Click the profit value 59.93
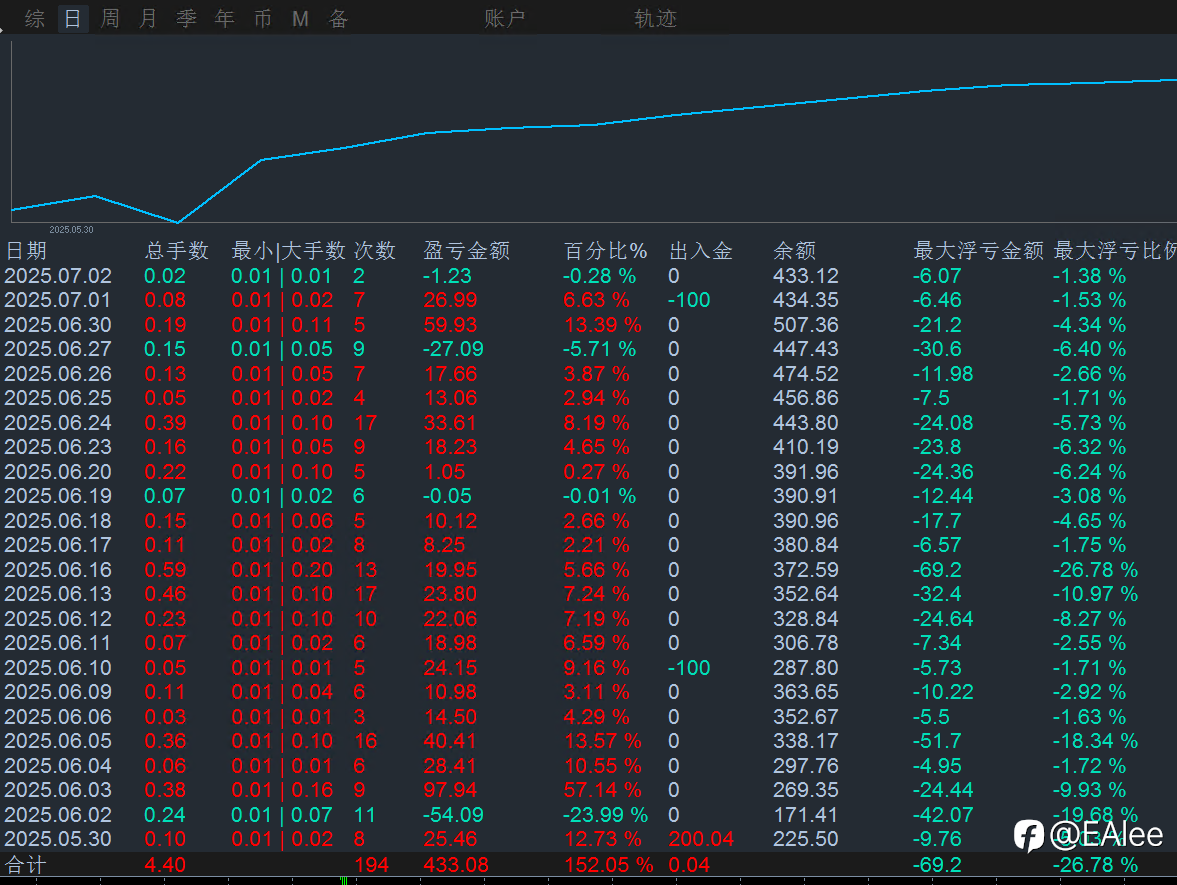Screen dimensions: 1177x885 [450, 325]
